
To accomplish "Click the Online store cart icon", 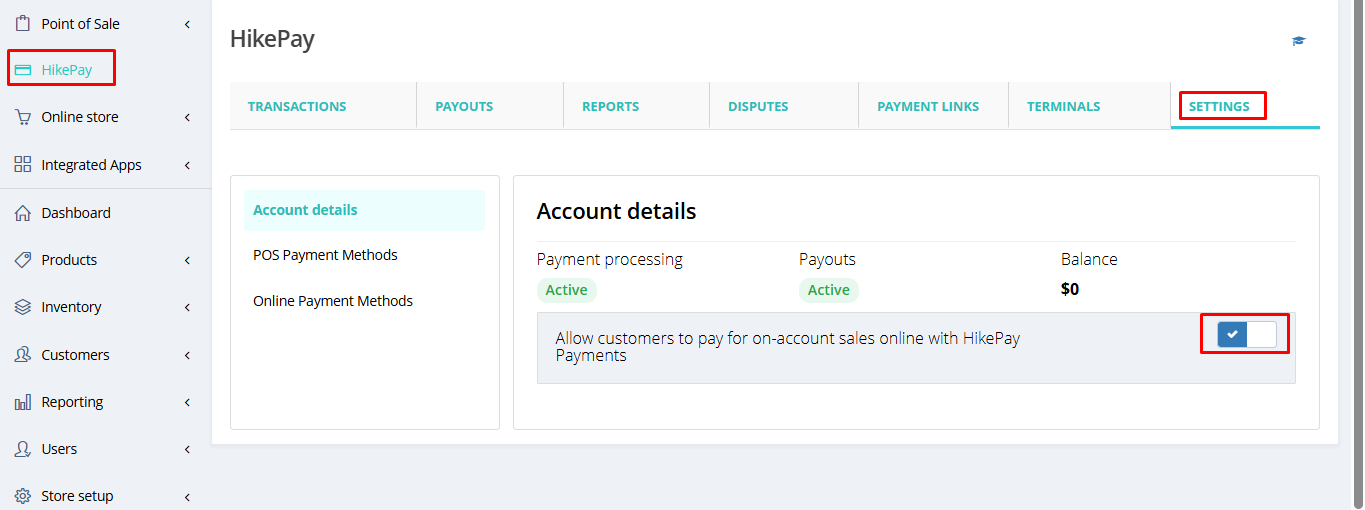I will (22, 117).
